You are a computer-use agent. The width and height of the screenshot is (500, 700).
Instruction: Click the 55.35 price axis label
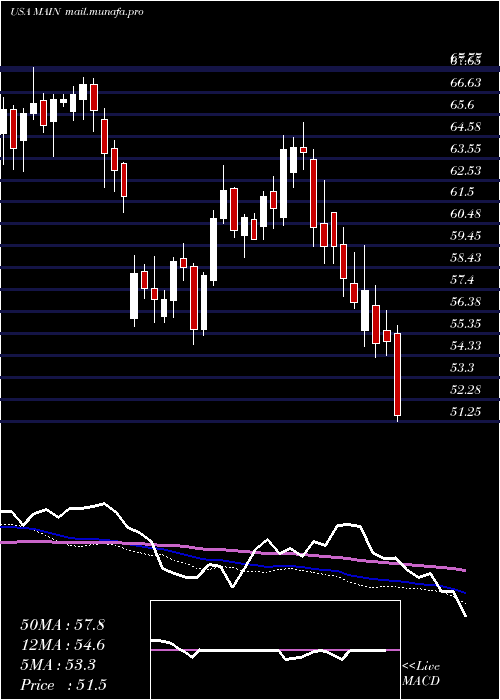point(466,324)
